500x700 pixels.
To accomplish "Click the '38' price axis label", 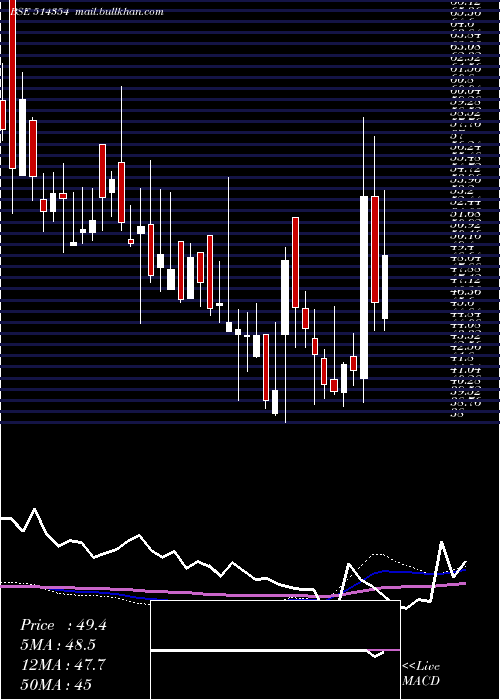I will 457,413.
